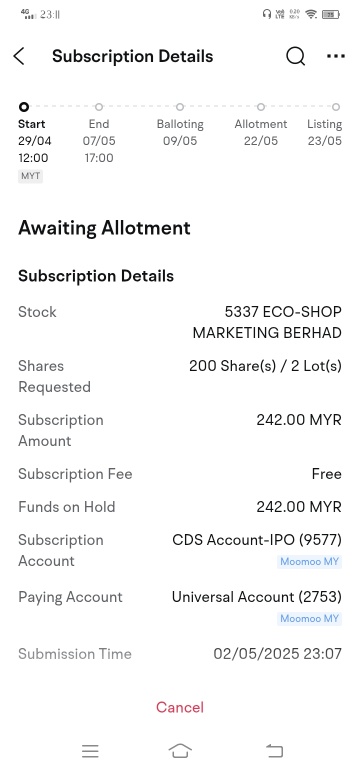Open the three-dot more options menu
Viewport: 360px width, 772px height.
point(336,56)
